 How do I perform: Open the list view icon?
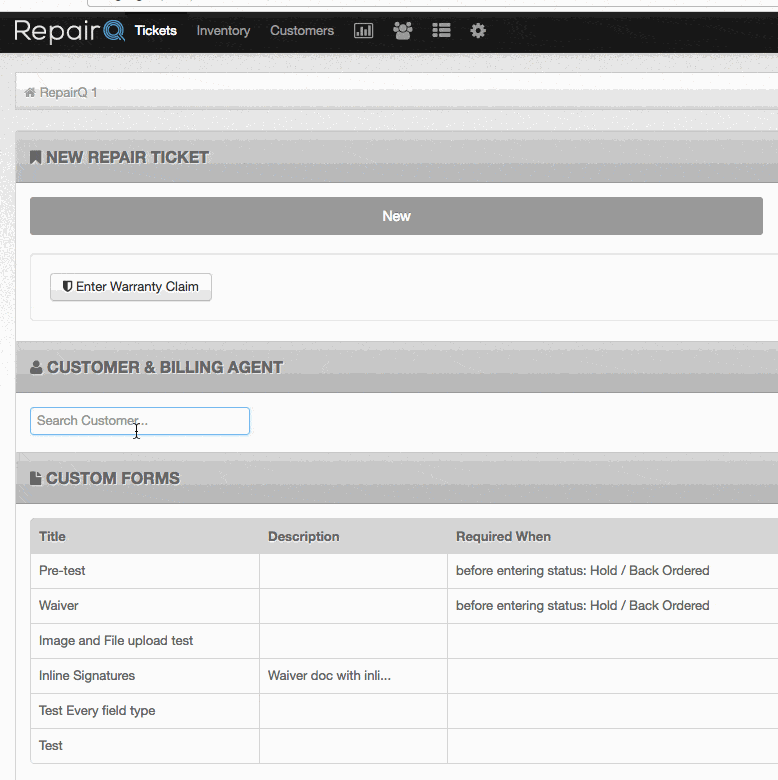(x=441, y=31)
